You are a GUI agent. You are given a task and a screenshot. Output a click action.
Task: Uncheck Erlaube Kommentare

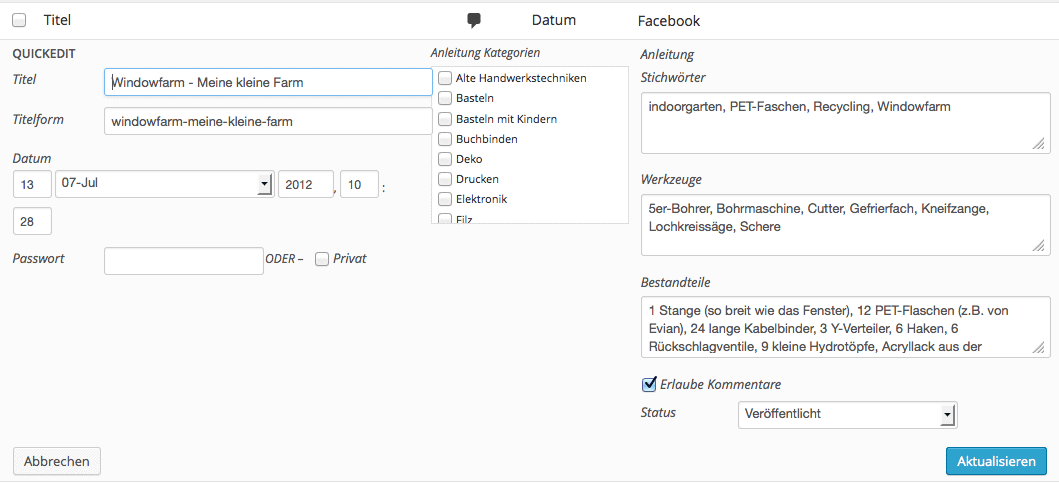coord(649,384)
